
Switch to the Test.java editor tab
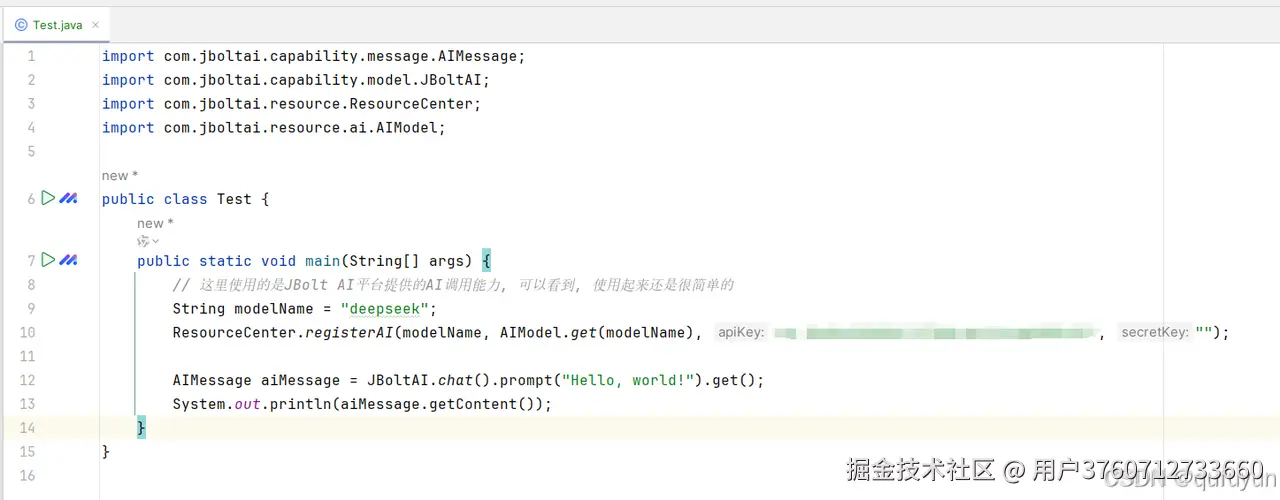(57, 25)
